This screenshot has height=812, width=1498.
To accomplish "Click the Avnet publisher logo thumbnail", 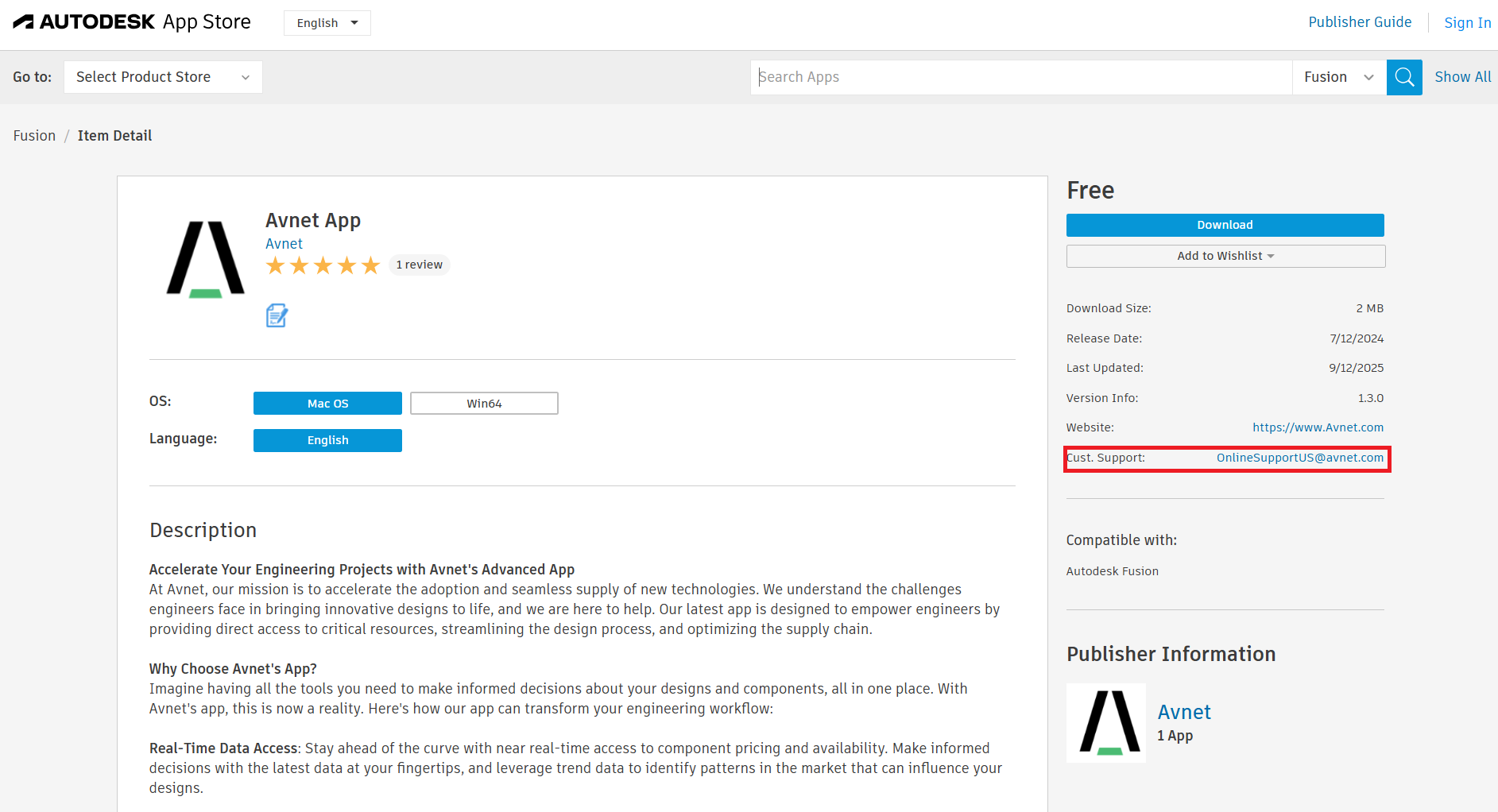I will click(x=1105, y=722).
